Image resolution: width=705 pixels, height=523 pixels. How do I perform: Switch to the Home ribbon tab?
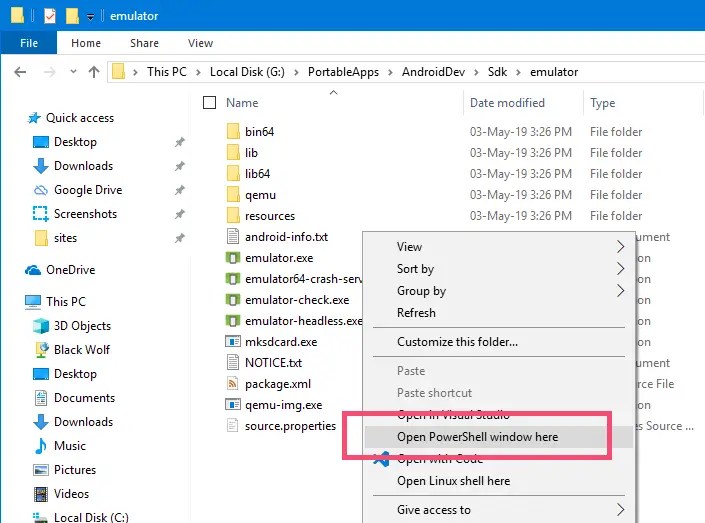point(86,43)
